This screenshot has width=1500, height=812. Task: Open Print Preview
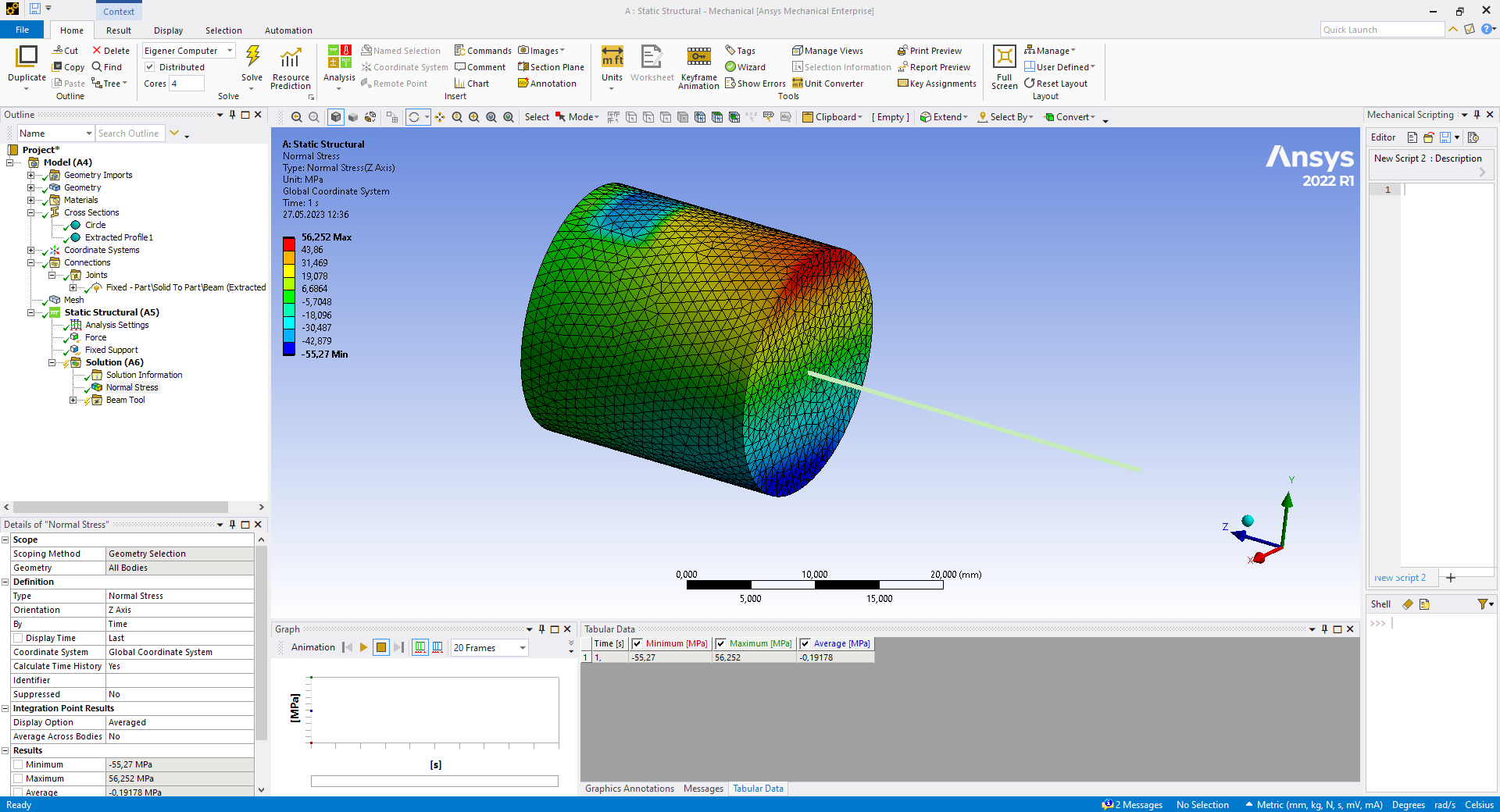click(930, 51)
